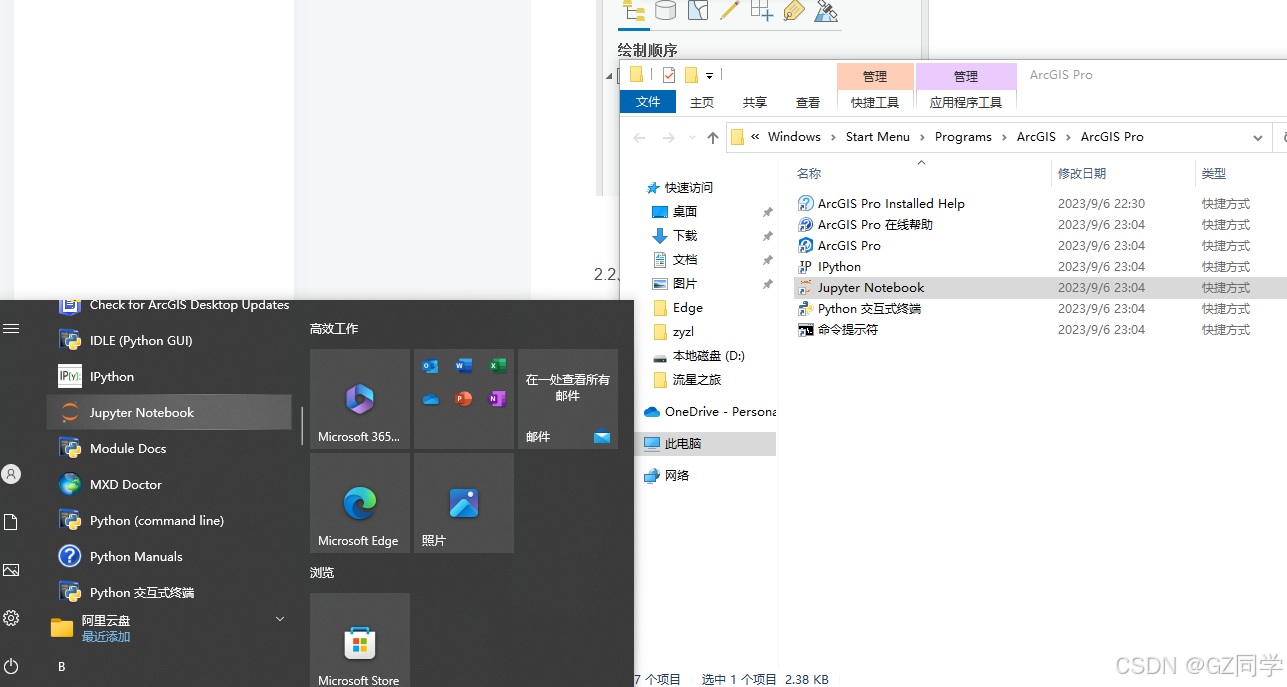Select List By Data Source cylinder icon
This screenshot has height=687, width=1287.
coord(665,11)
